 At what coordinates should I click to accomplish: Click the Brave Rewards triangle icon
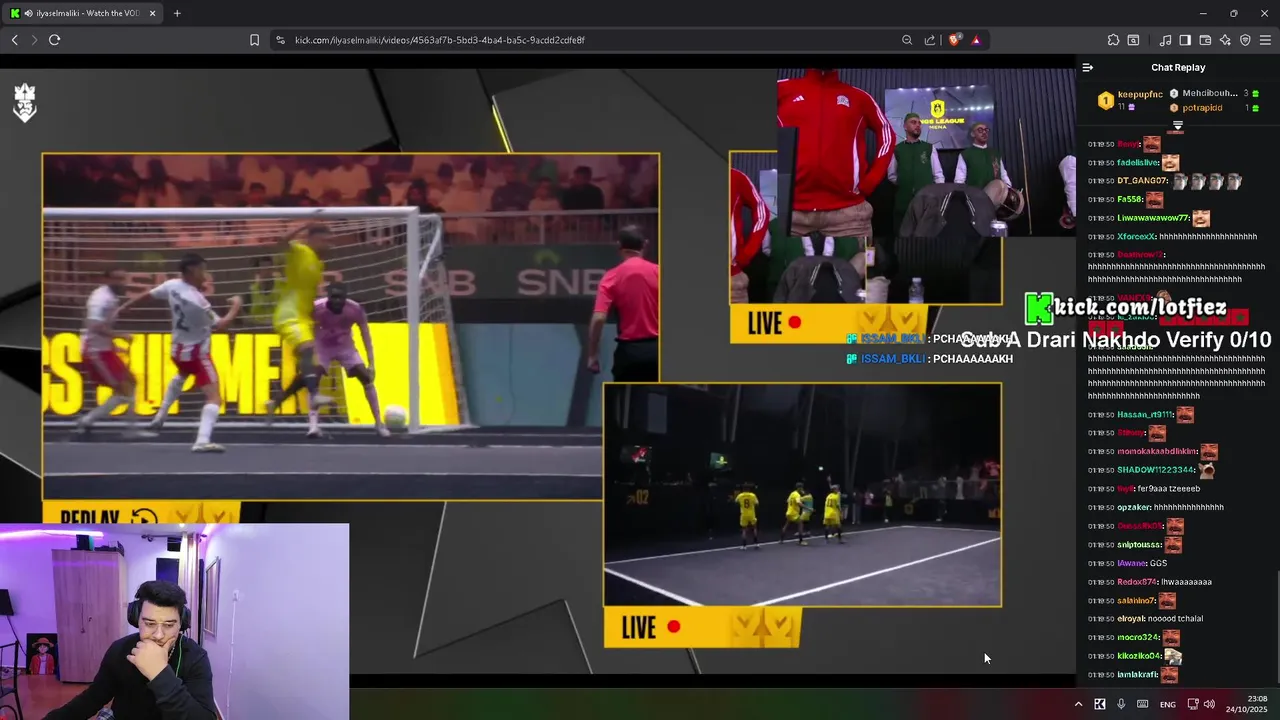click(x=976, y=40)
